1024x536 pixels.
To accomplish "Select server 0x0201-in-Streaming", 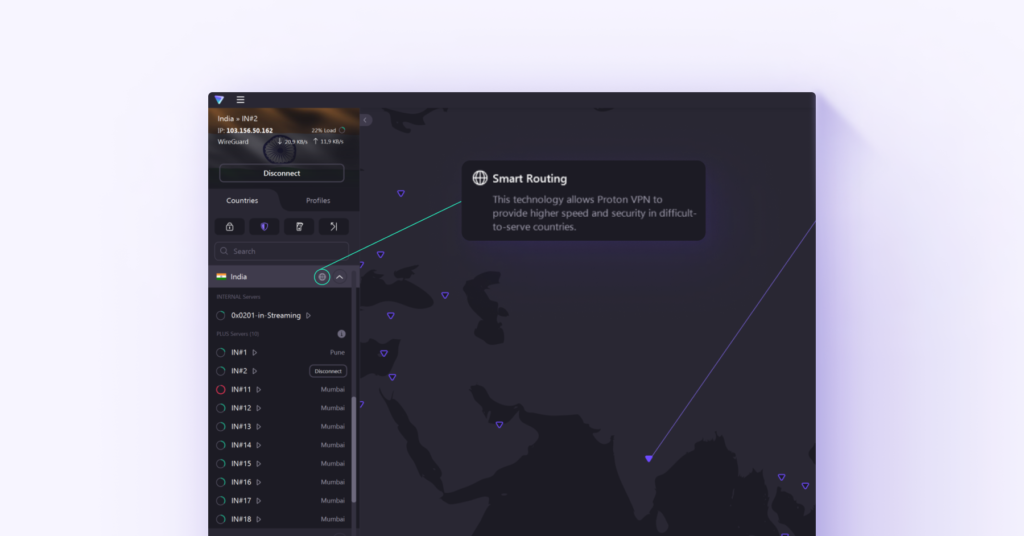I will coord(266,316).
